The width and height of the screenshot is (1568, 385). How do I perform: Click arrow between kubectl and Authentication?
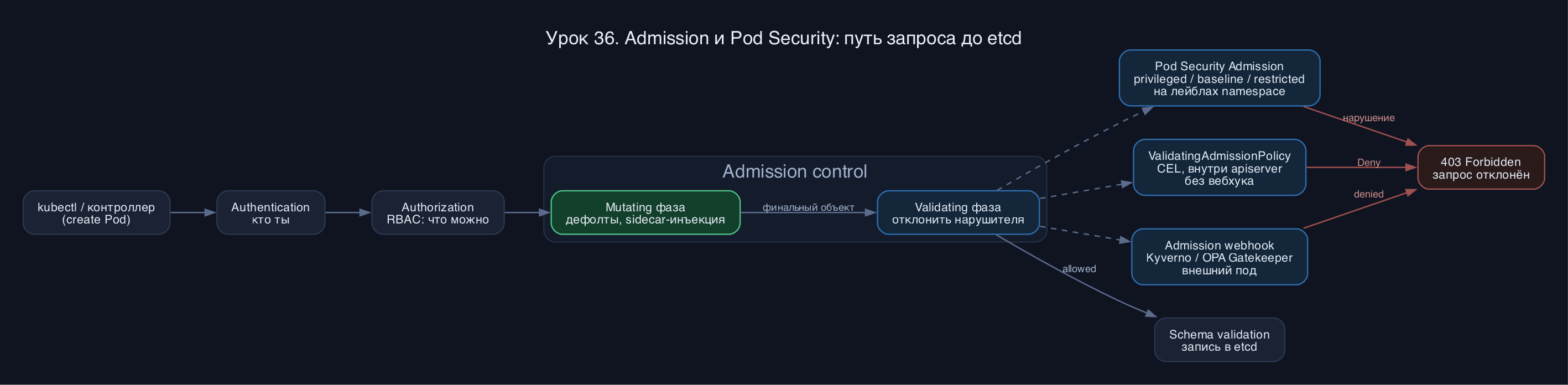pos(193,212)
